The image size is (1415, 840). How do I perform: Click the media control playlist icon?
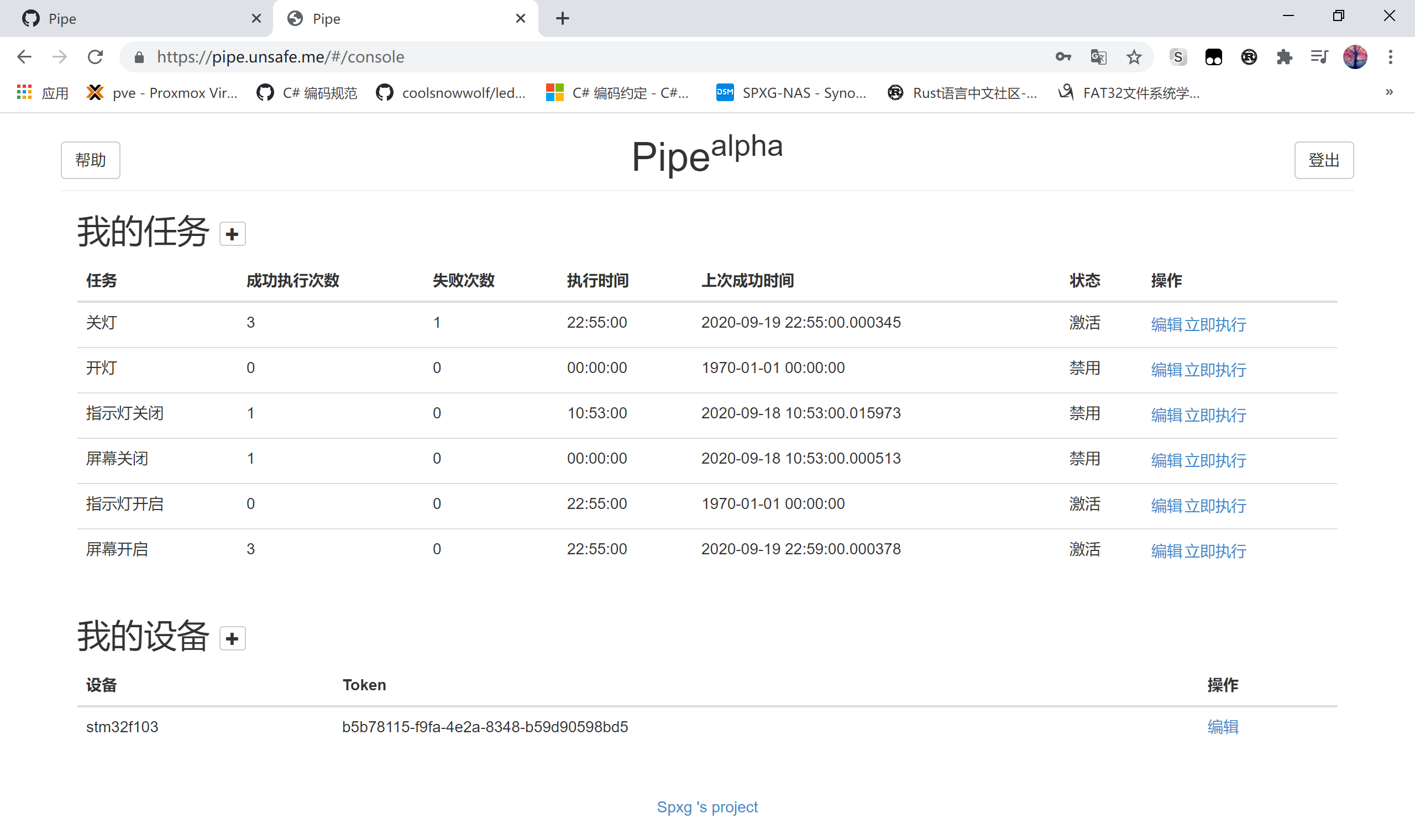tap(1319, 56)
